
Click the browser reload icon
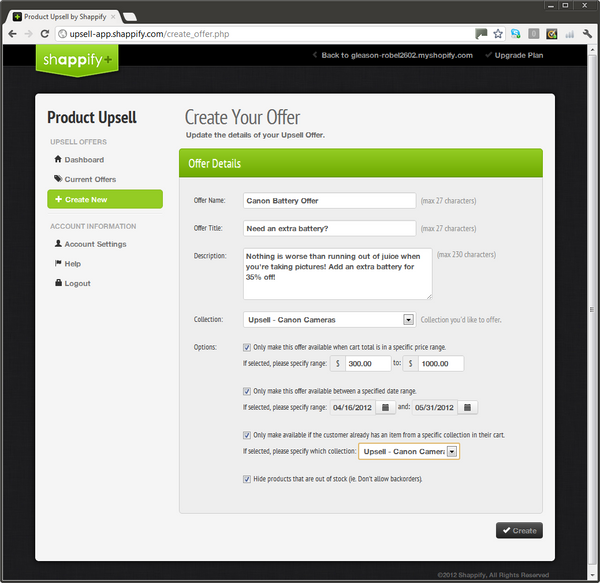[x=46, y=34]
